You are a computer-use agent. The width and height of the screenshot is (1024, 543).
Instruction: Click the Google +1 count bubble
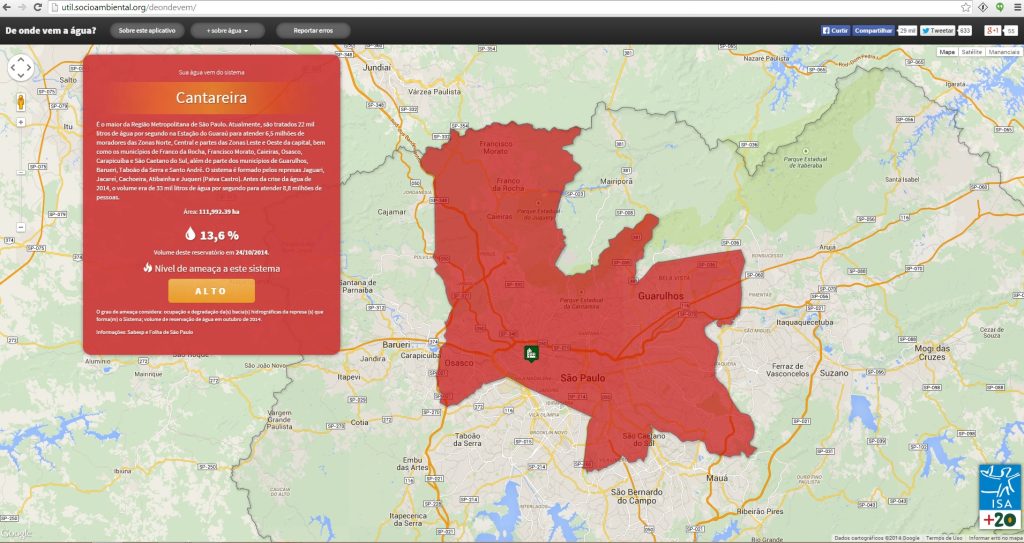[1010, 30]
